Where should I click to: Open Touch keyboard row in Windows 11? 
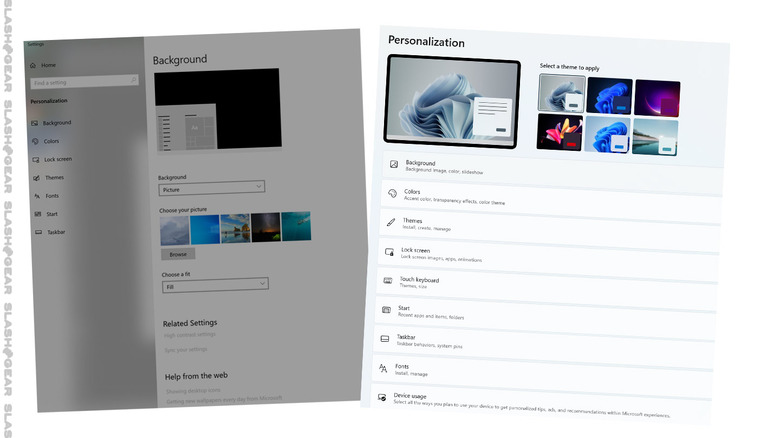click(x=547, y=289)
